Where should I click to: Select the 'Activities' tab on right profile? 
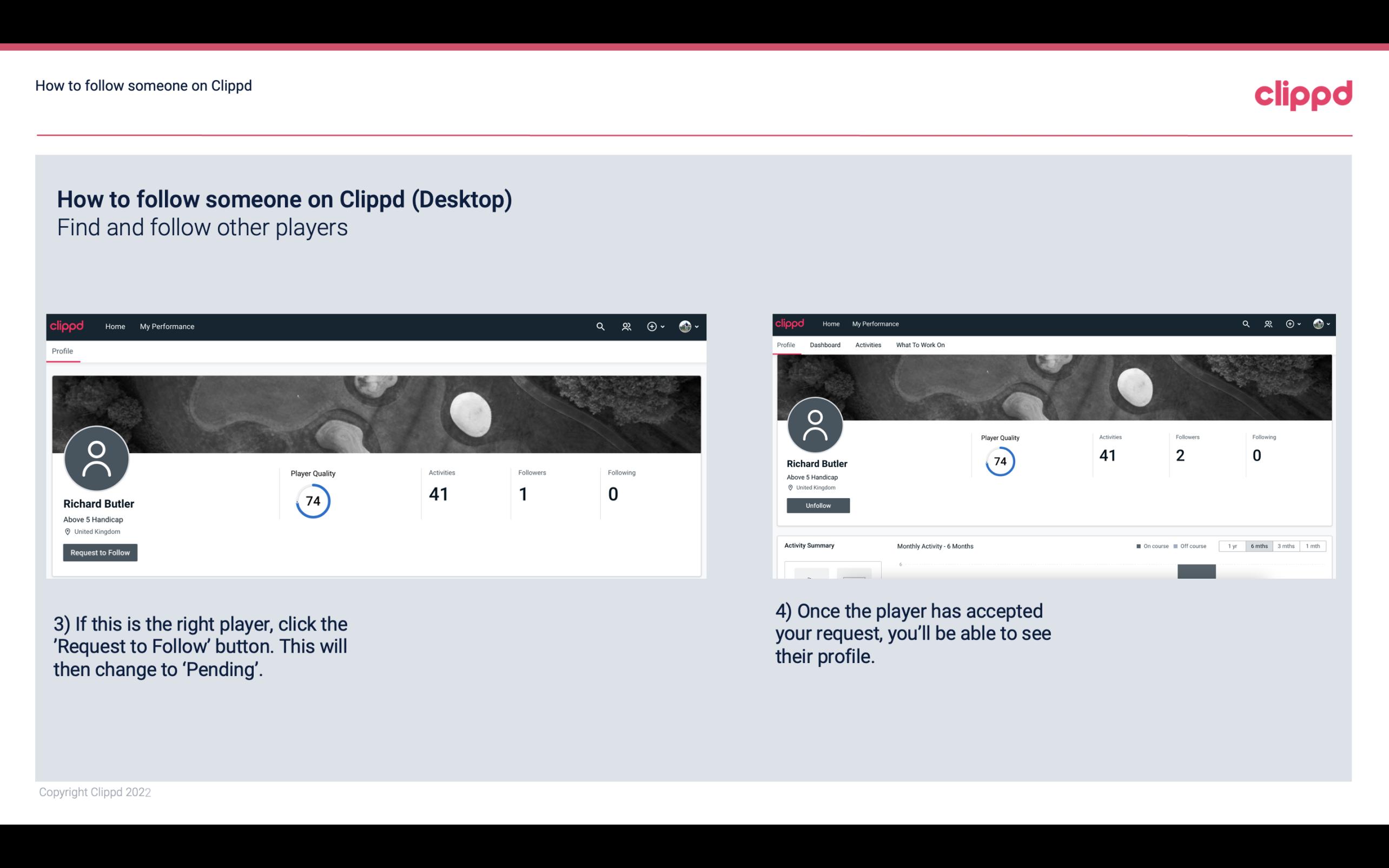(866, 345)
